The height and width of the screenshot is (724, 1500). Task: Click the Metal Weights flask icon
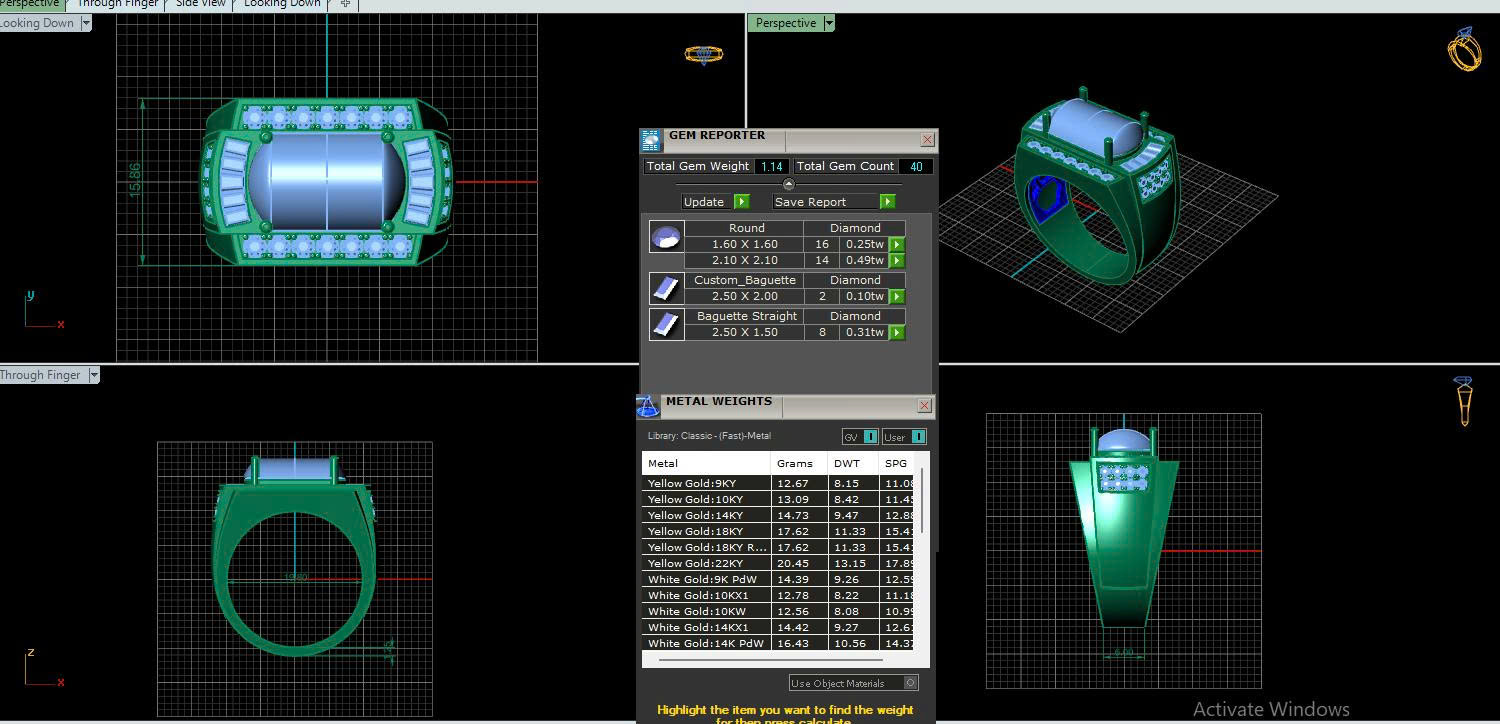click(x=648, y=406)
